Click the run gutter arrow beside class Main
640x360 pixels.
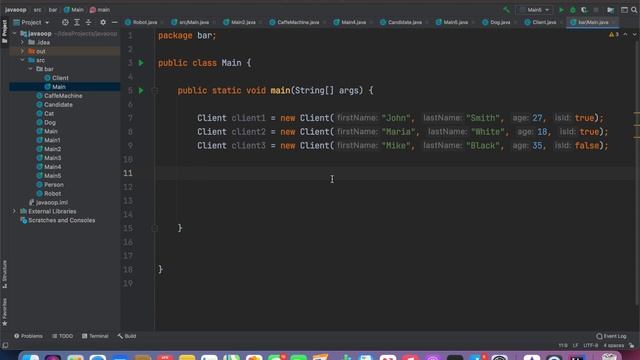tap(141, 63)
